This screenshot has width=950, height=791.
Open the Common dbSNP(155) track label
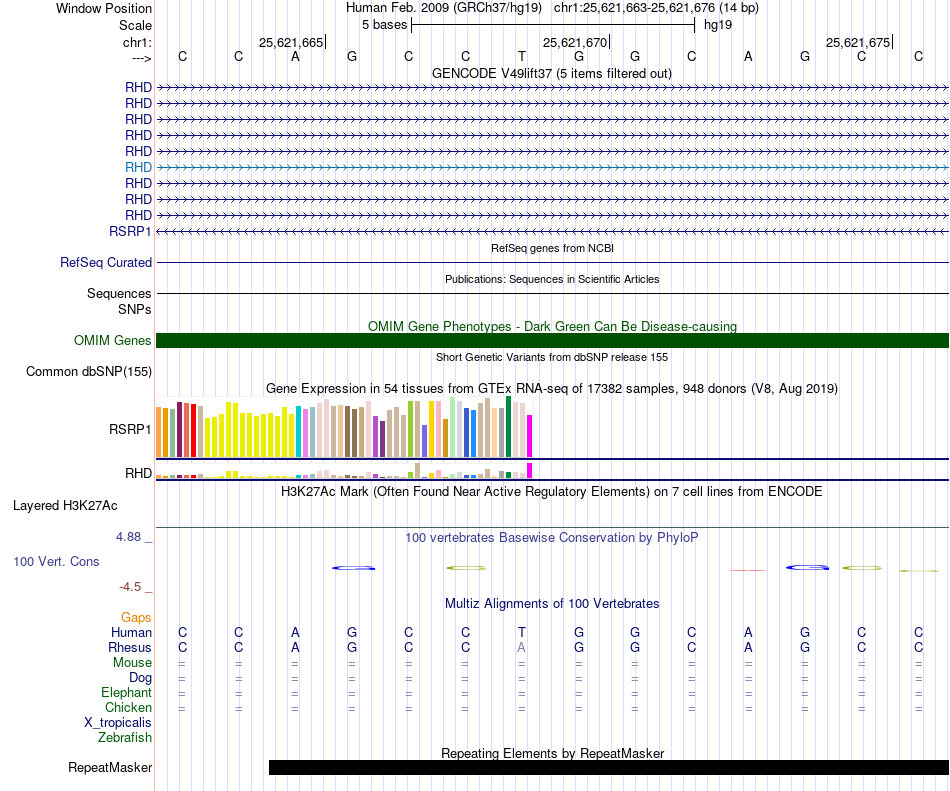click(88, 372)
